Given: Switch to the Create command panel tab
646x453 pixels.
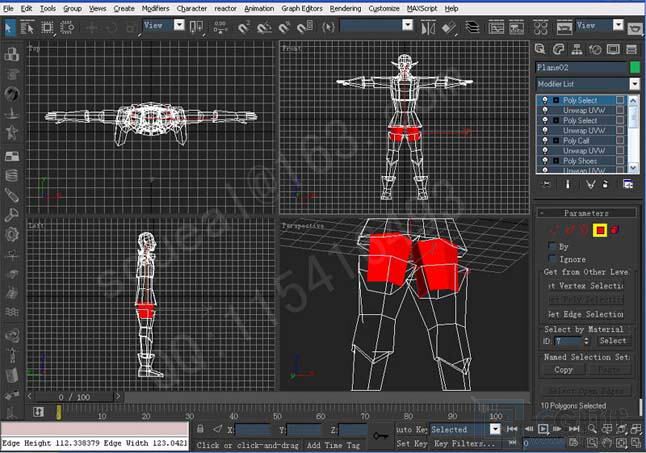Looking at the screenshot, I should [540, 49].
